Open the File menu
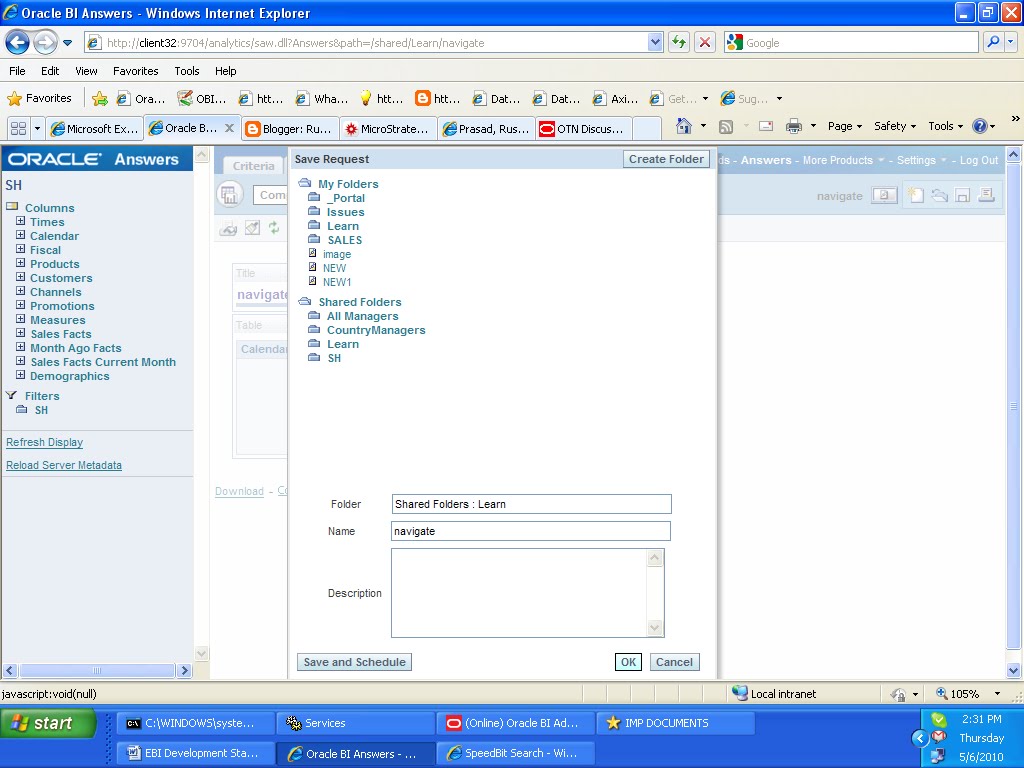1024x768 pixels. [x=18, y=71]
